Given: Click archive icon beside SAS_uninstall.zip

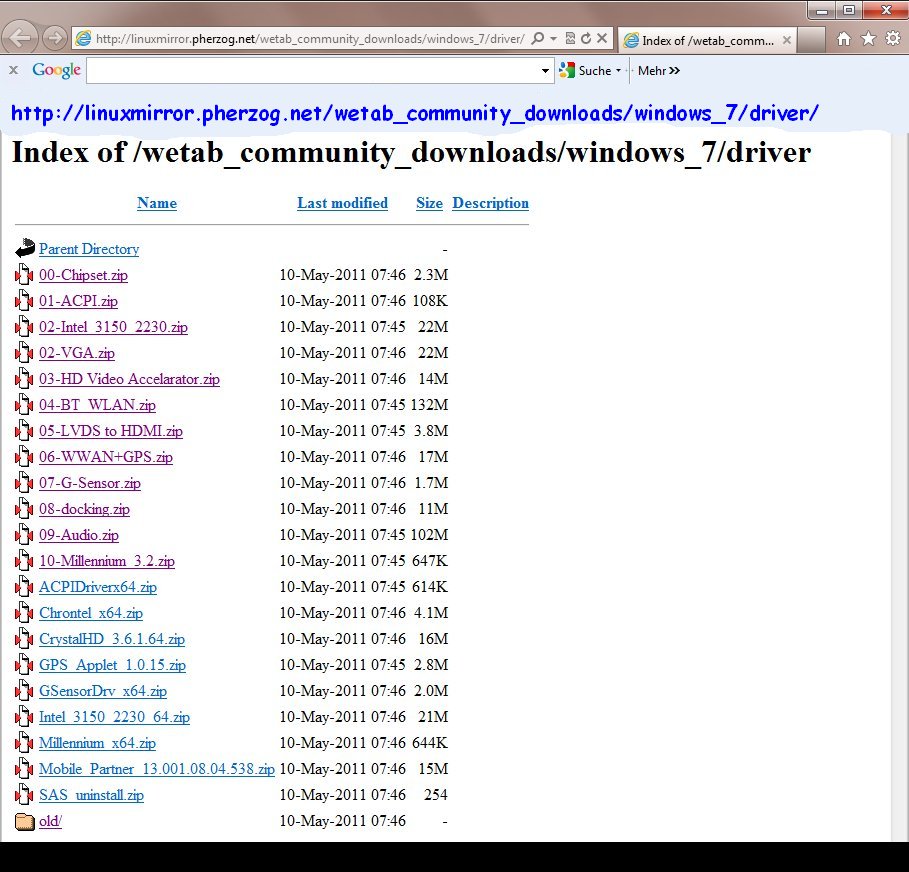Looking at the screenshot, I should click(24, 795).
